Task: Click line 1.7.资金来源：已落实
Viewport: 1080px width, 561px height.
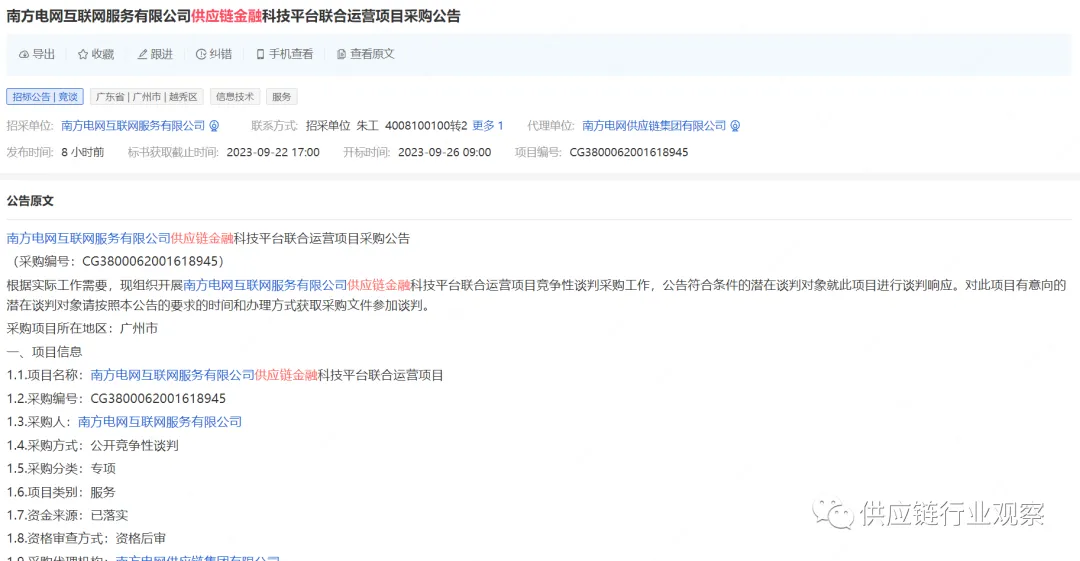Action: click(x=68, y=516)
